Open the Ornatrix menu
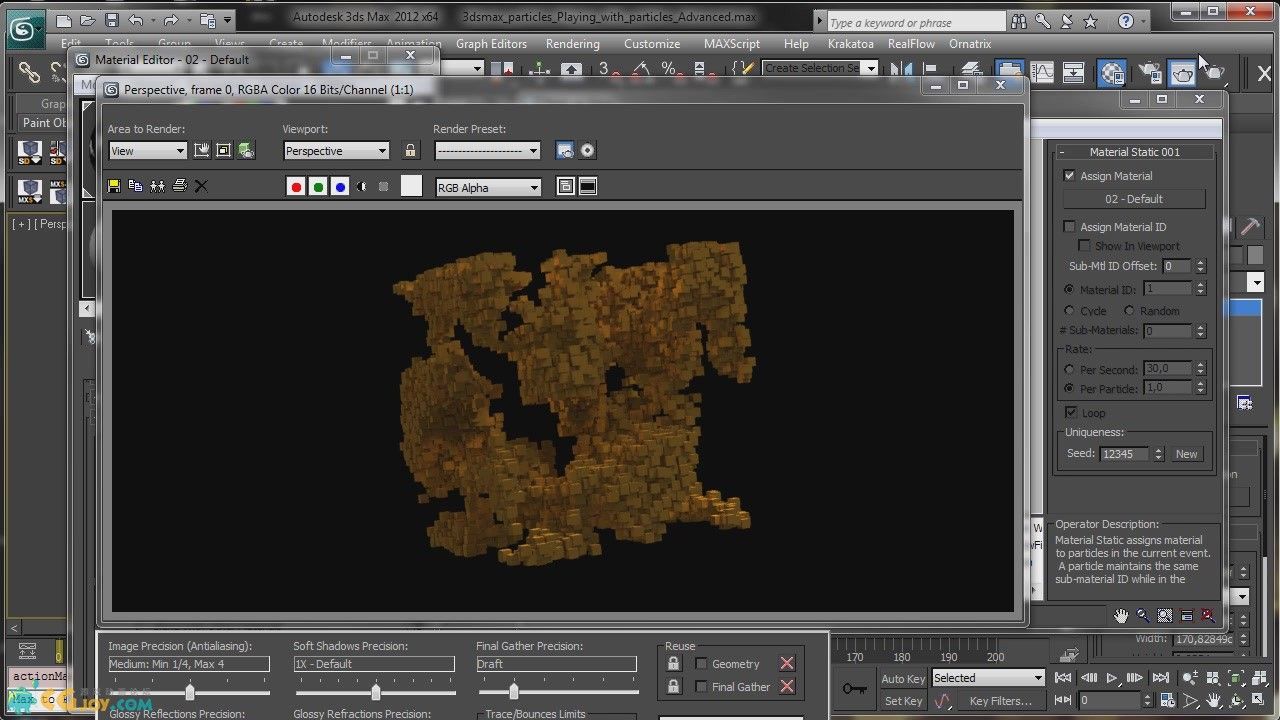Viewport: 1280px width, 720px height. 970,44
